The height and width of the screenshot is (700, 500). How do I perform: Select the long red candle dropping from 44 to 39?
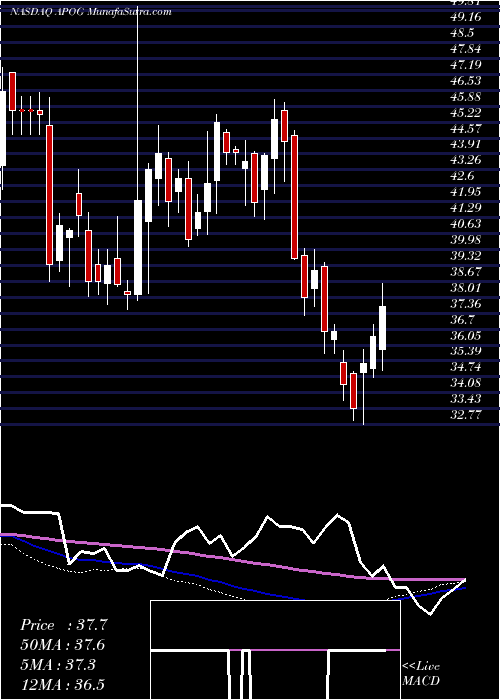point(294,197)
